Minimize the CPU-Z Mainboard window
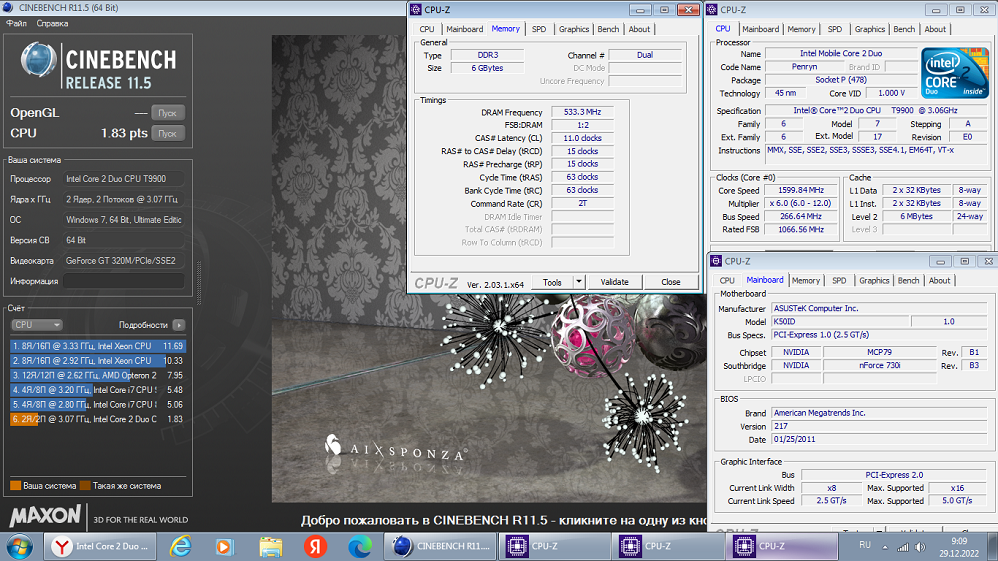 click(940, 261)
